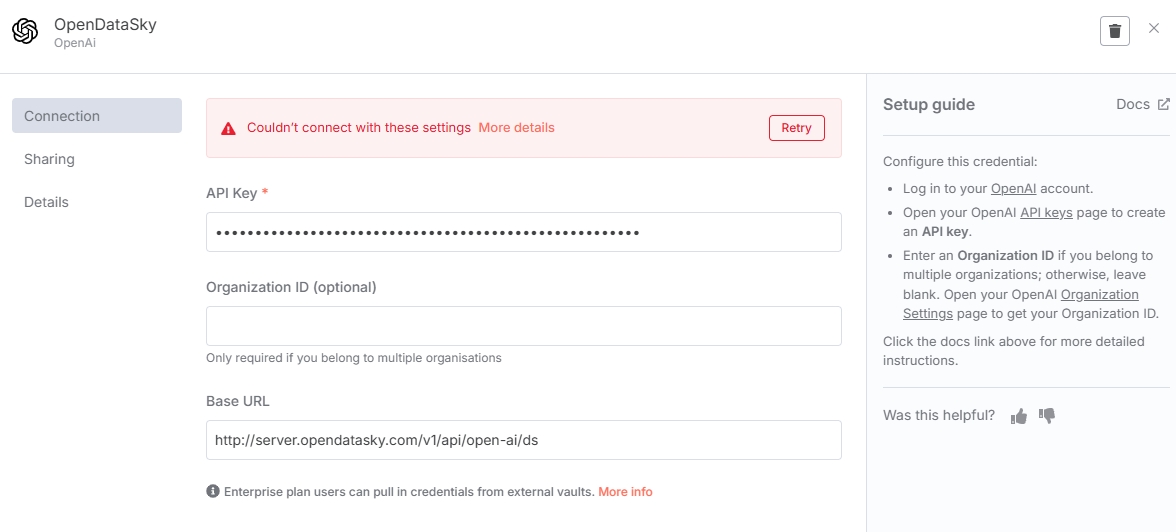
Task: Follow the OpenAI account link
Action: 1013,188
